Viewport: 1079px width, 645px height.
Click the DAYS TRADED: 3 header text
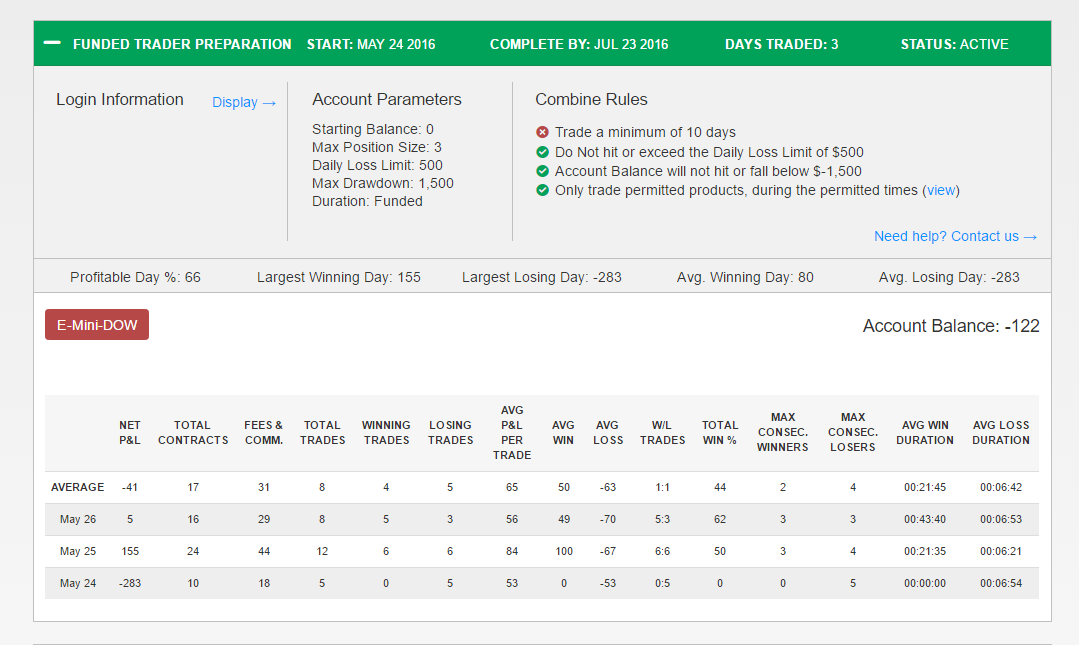tap(782, 44)
